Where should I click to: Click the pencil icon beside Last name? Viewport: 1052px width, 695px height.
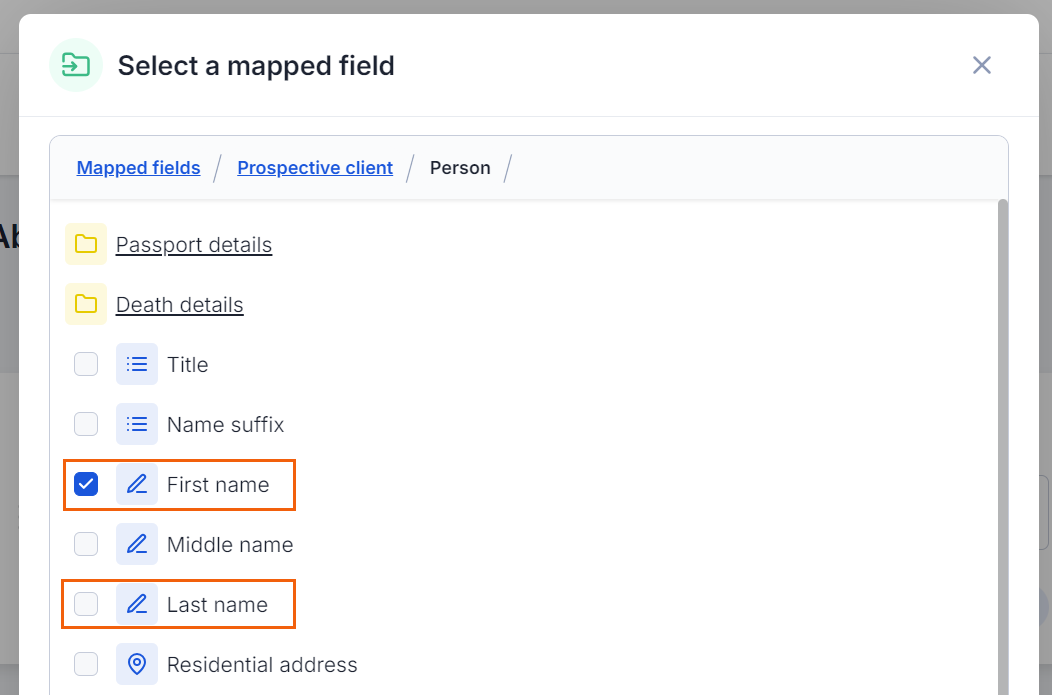[x=137, y=604]
